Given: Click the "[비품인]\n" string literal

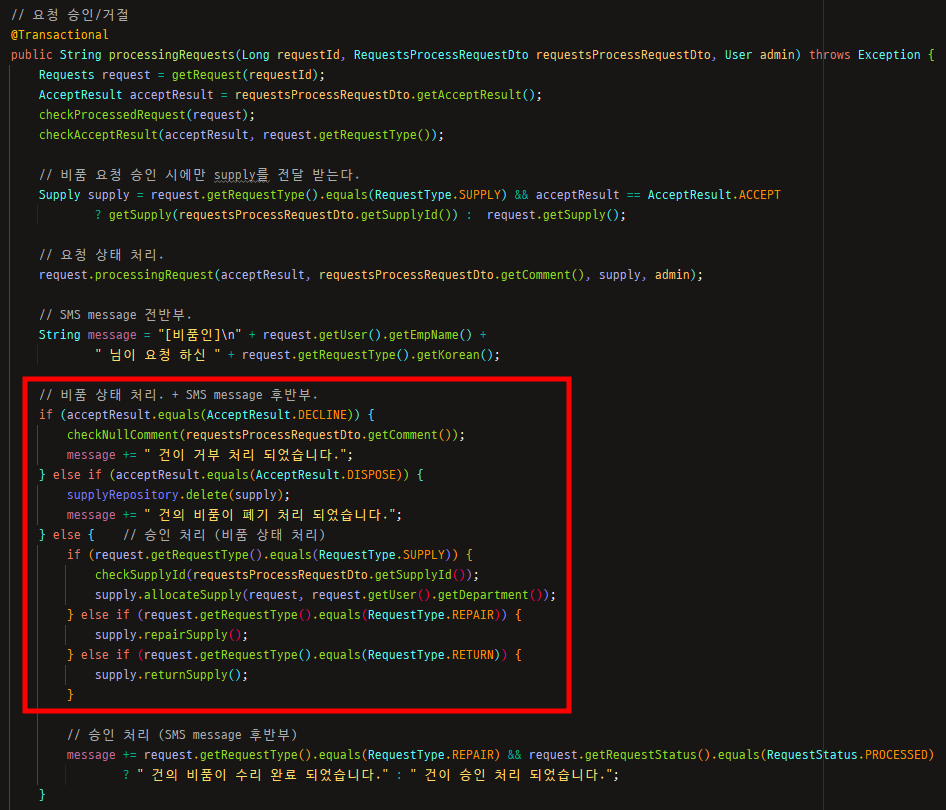Looking at the screenshot, I should tap(200, 335).
